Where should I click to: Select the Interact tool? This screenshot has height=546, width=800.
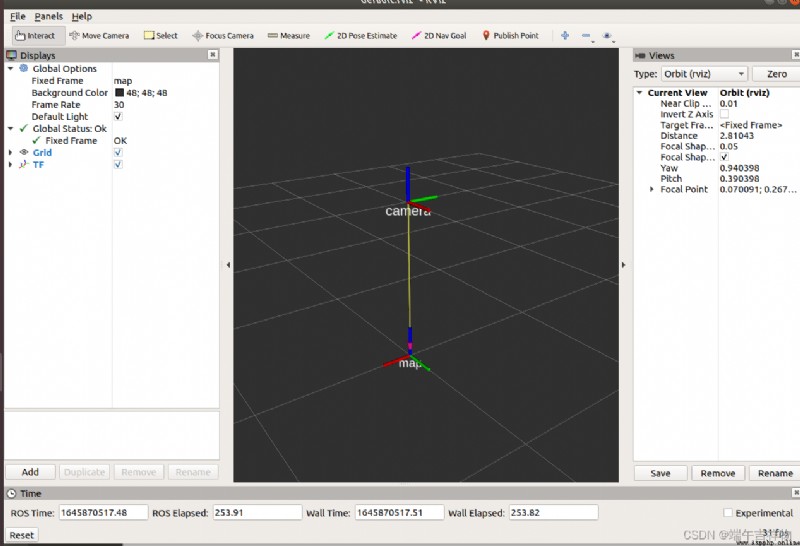click(39, 36)
